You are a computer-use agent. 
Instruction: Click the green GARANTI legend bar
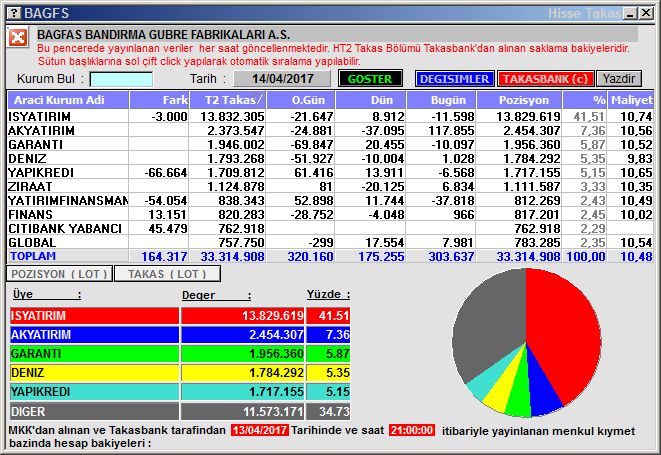[94, 354]
